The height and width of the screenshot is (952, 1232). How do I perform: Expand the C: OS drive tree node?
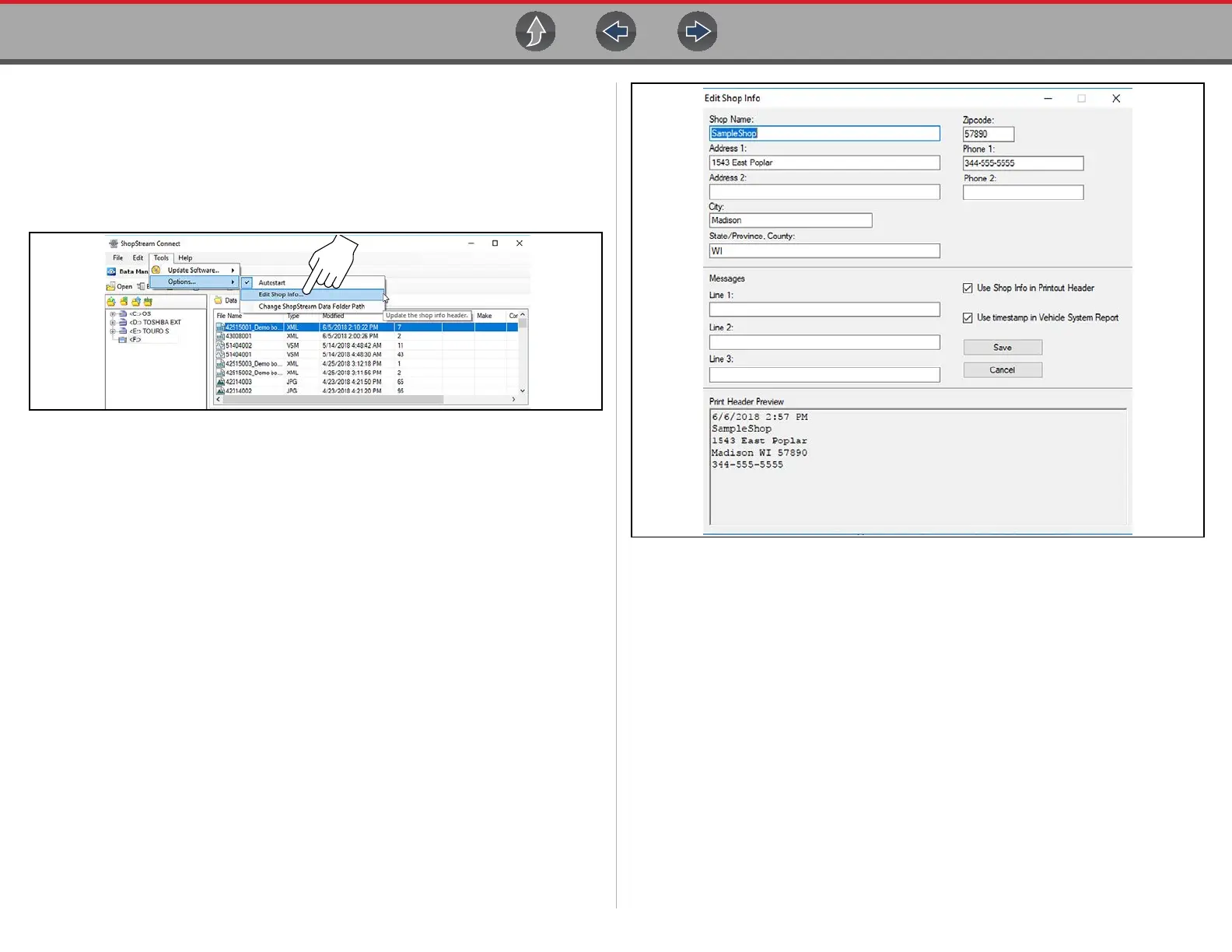pos(113,313)
